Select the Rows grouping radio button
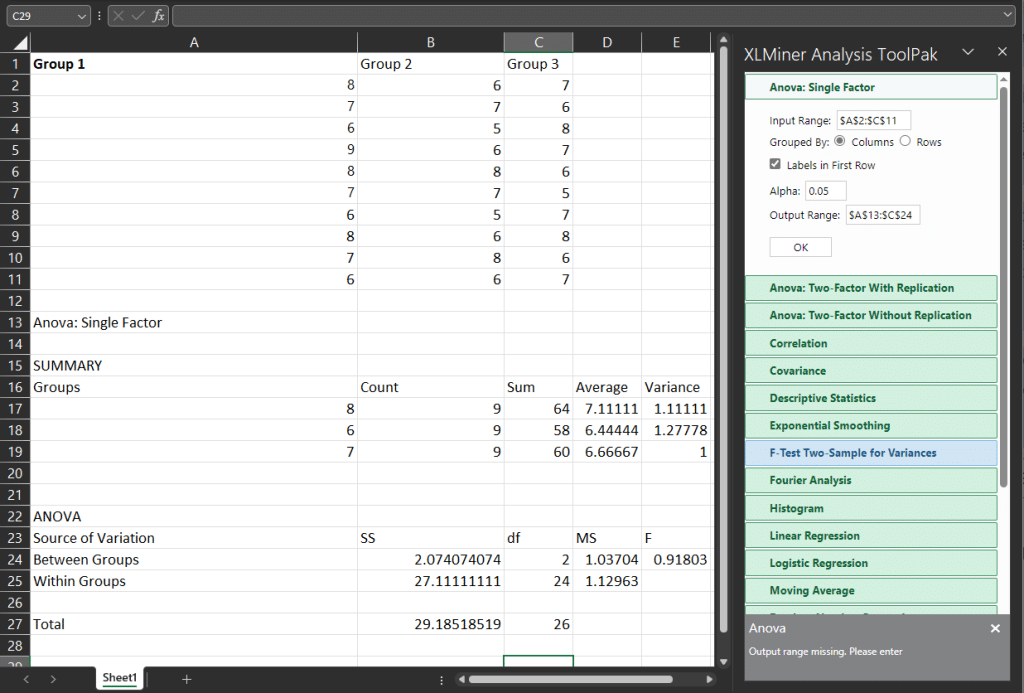Screen dimensions: 1024x693 (905, 142)
